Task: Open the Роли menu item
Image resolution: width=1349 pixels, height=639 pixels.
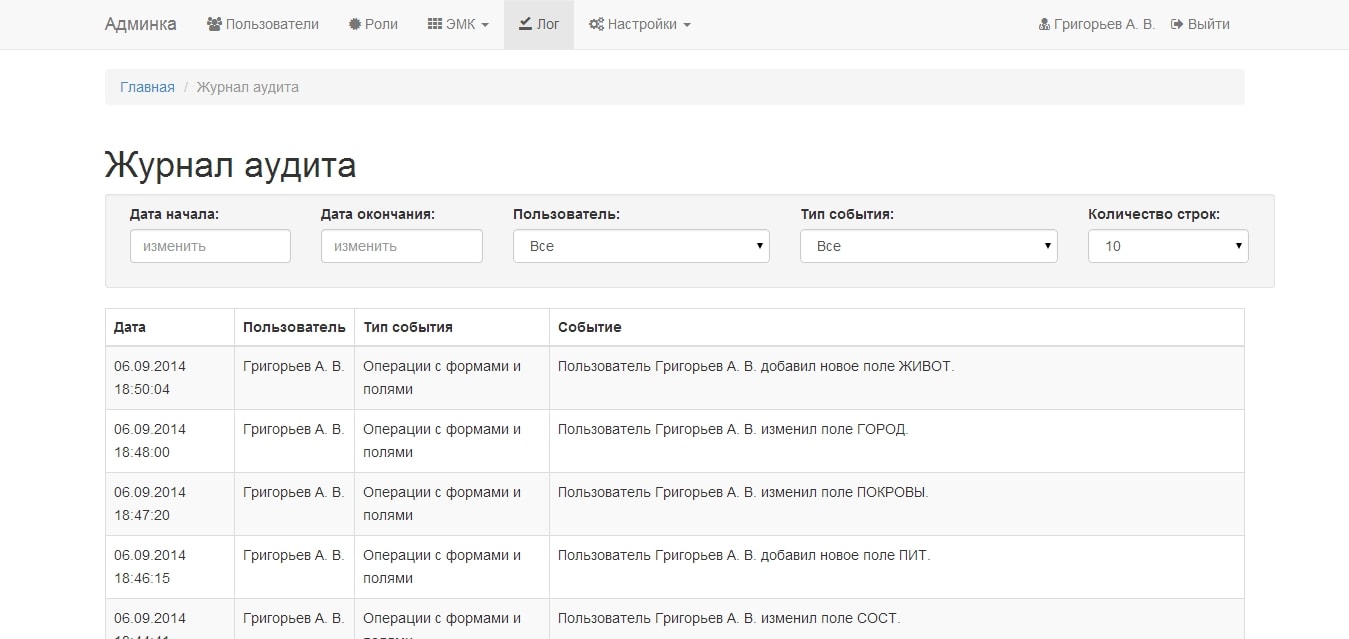Action: [373, 24]
